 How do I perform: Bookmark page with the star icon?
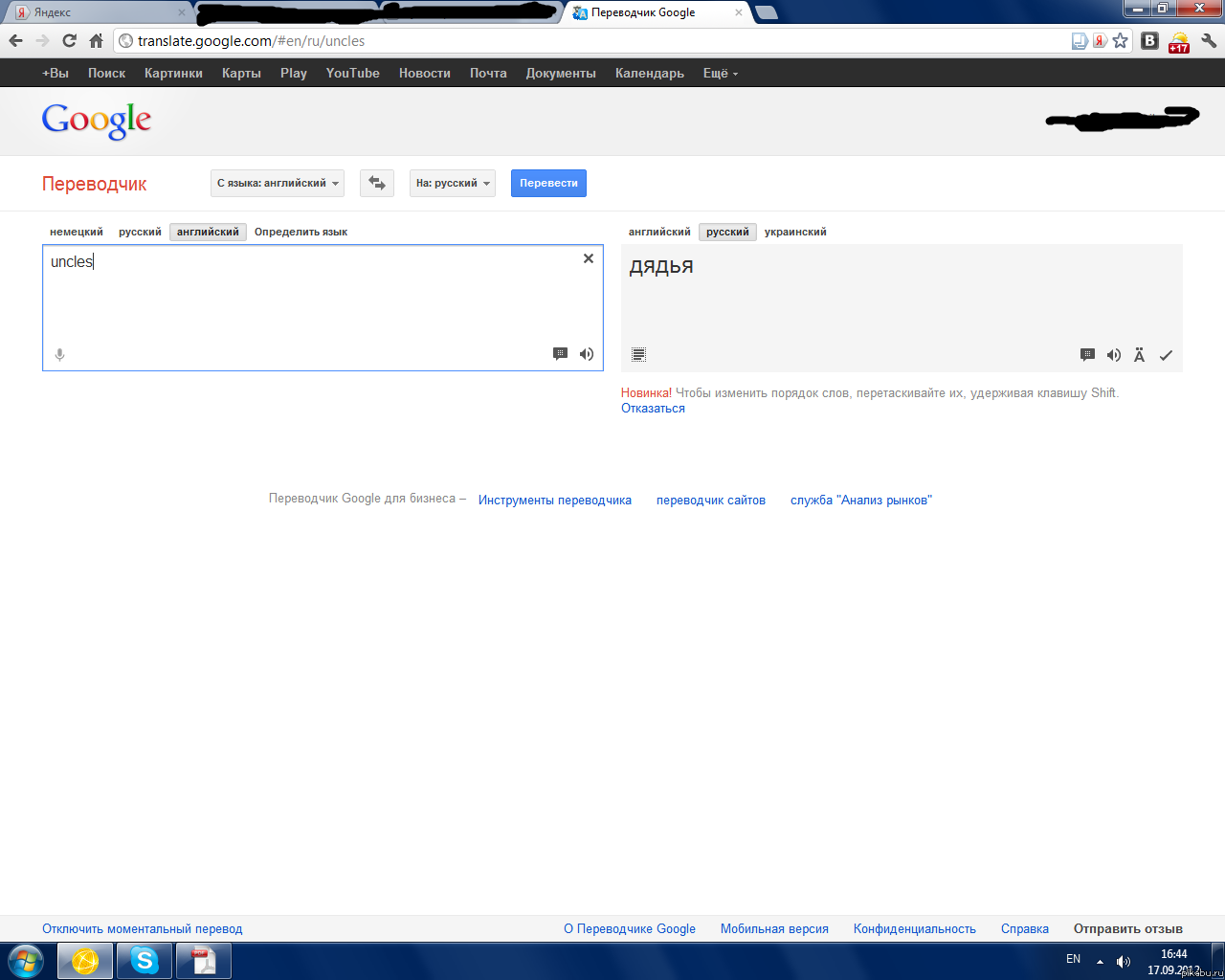pyautogui.click(x=1121, y=40)
